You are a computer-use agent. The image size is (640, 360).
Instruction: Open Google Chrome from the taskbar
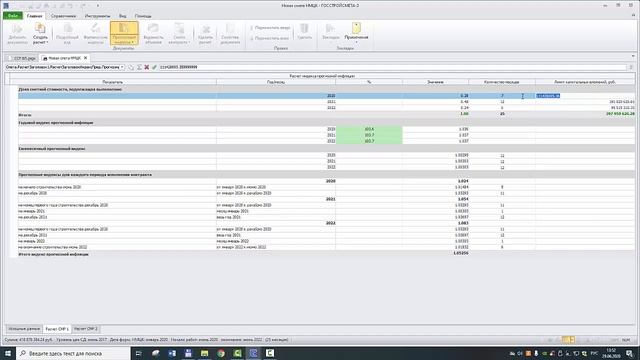pyautogui.click(x=221, y=353)
